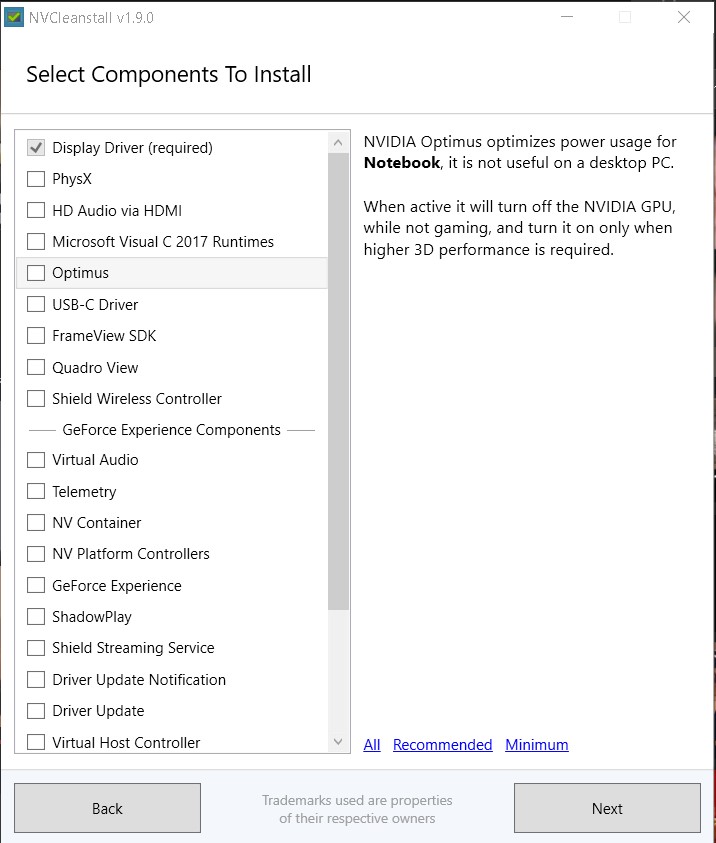Choose the Recommended preset link
716x843 pixels.
tap(442, 745)
